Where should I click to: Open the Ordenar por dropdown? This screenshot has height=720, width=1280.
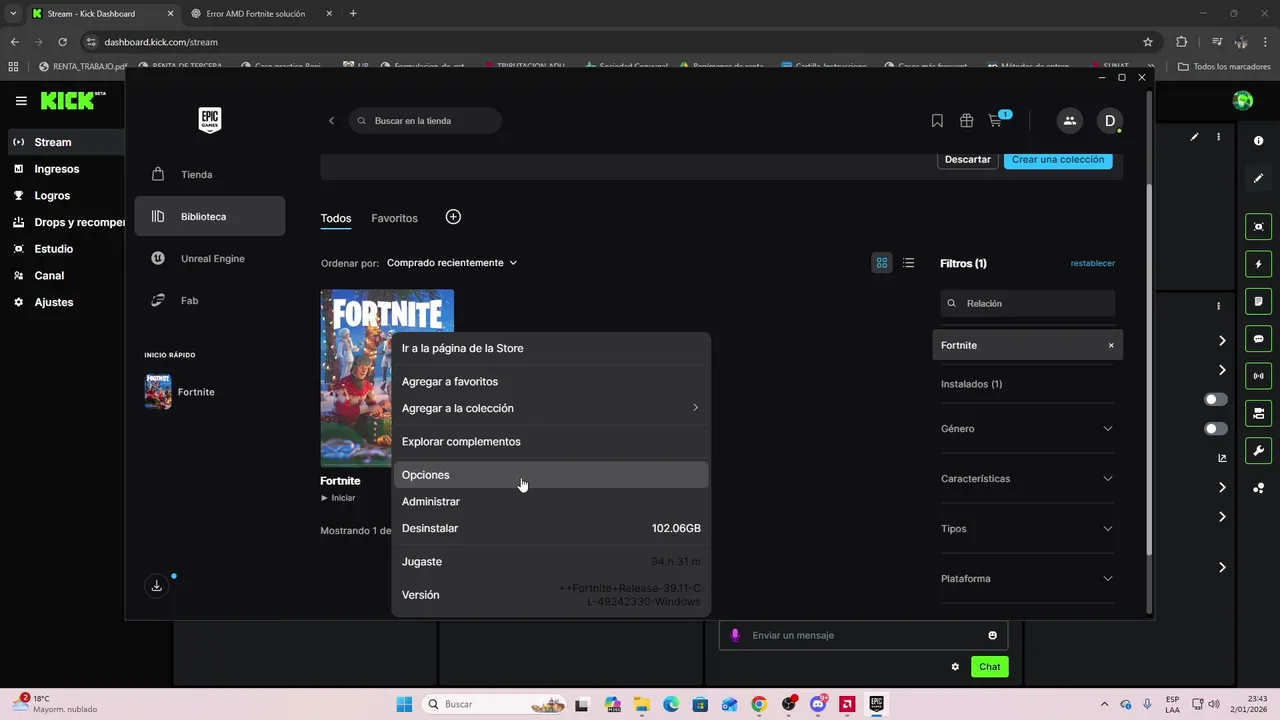(x=452, y=263)
